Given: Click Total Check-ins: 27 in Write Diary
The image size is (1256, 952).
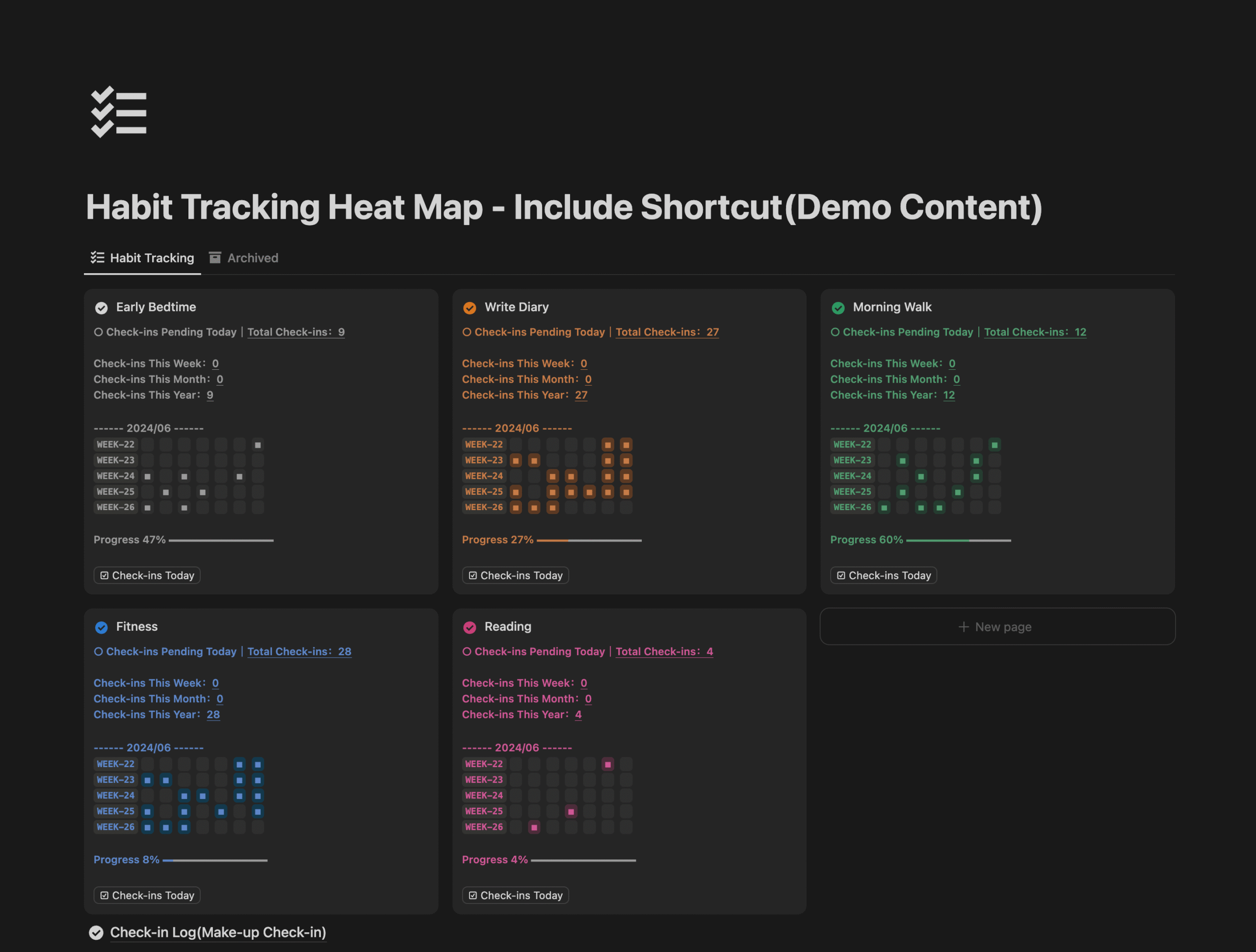Looking at the screenshot, I should 667,332.
